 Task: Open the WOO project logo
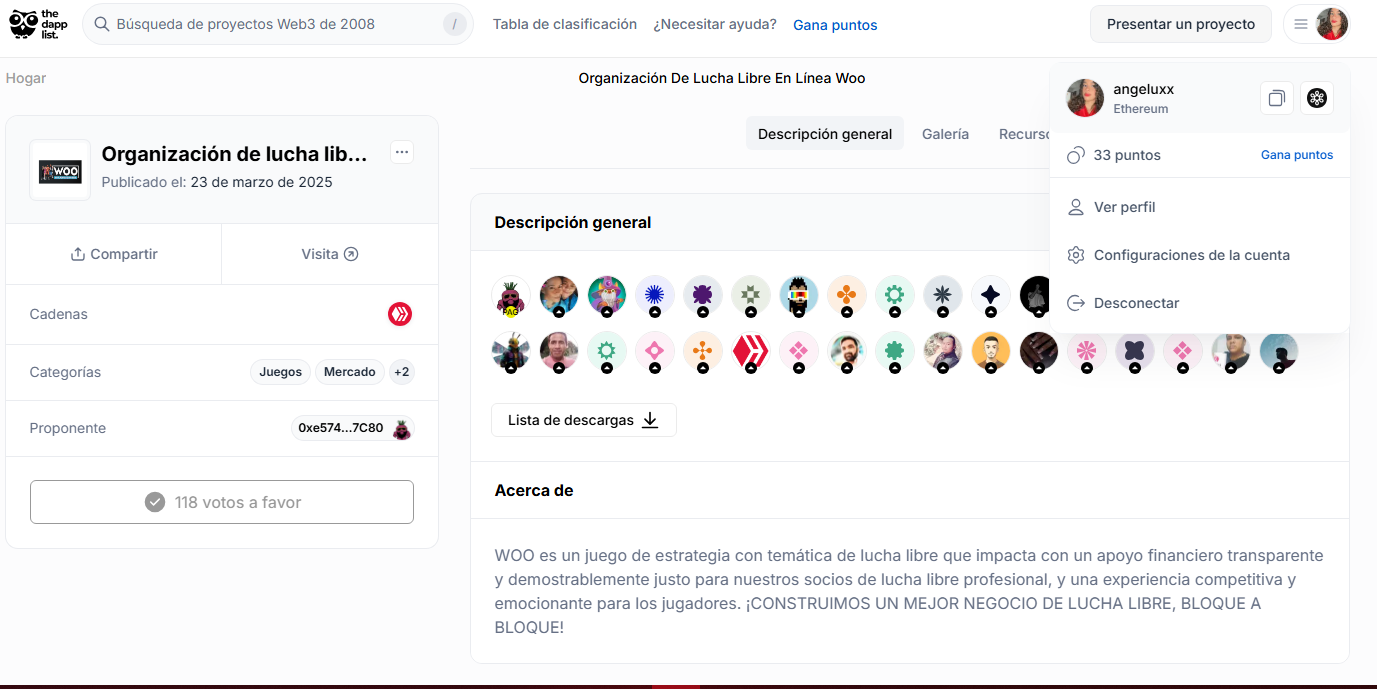[x=60, y=170]
